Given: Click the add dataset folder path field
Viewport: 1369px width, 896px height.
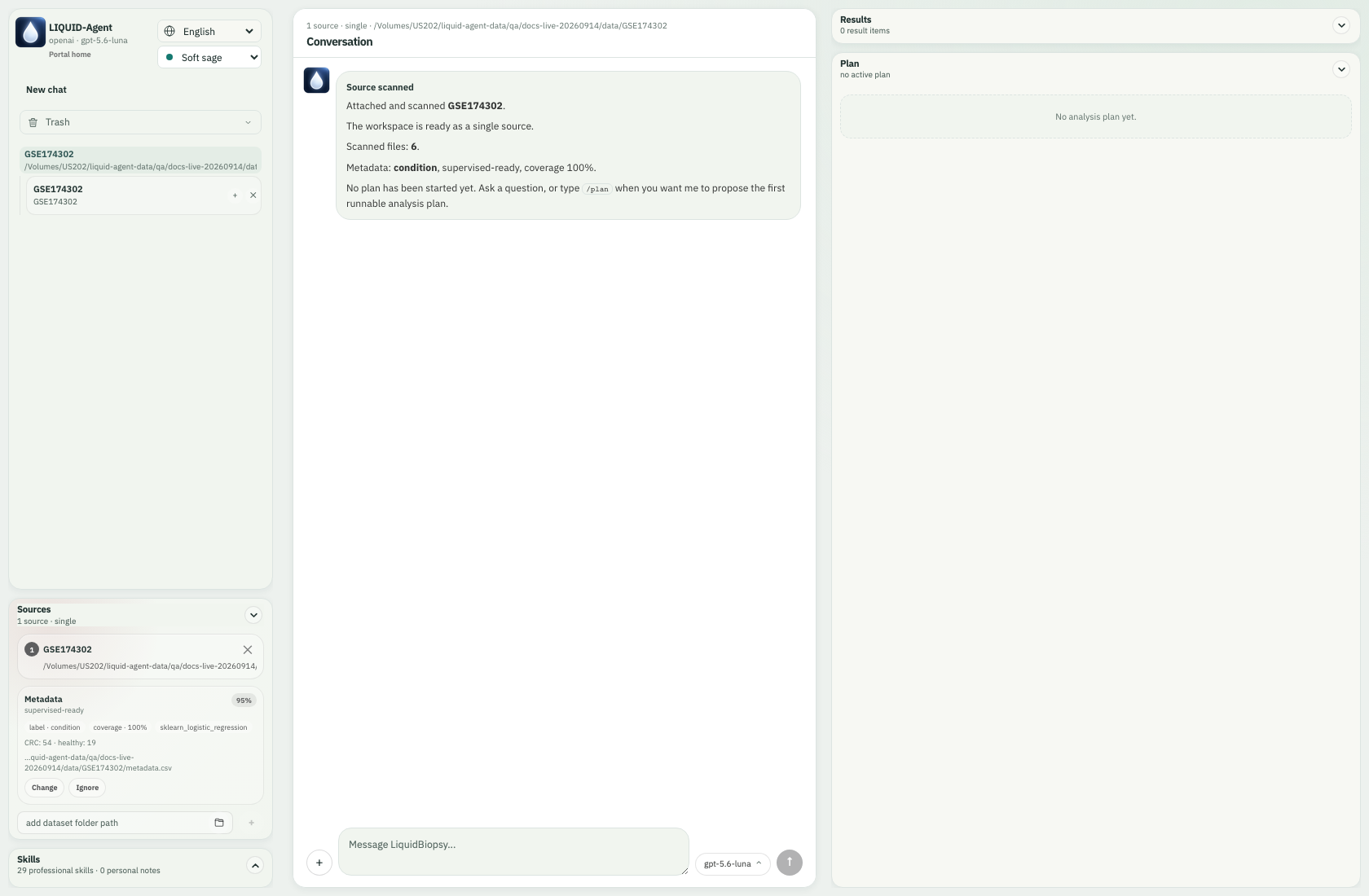Looking at the screenshot, I should [x=125, y=823].
